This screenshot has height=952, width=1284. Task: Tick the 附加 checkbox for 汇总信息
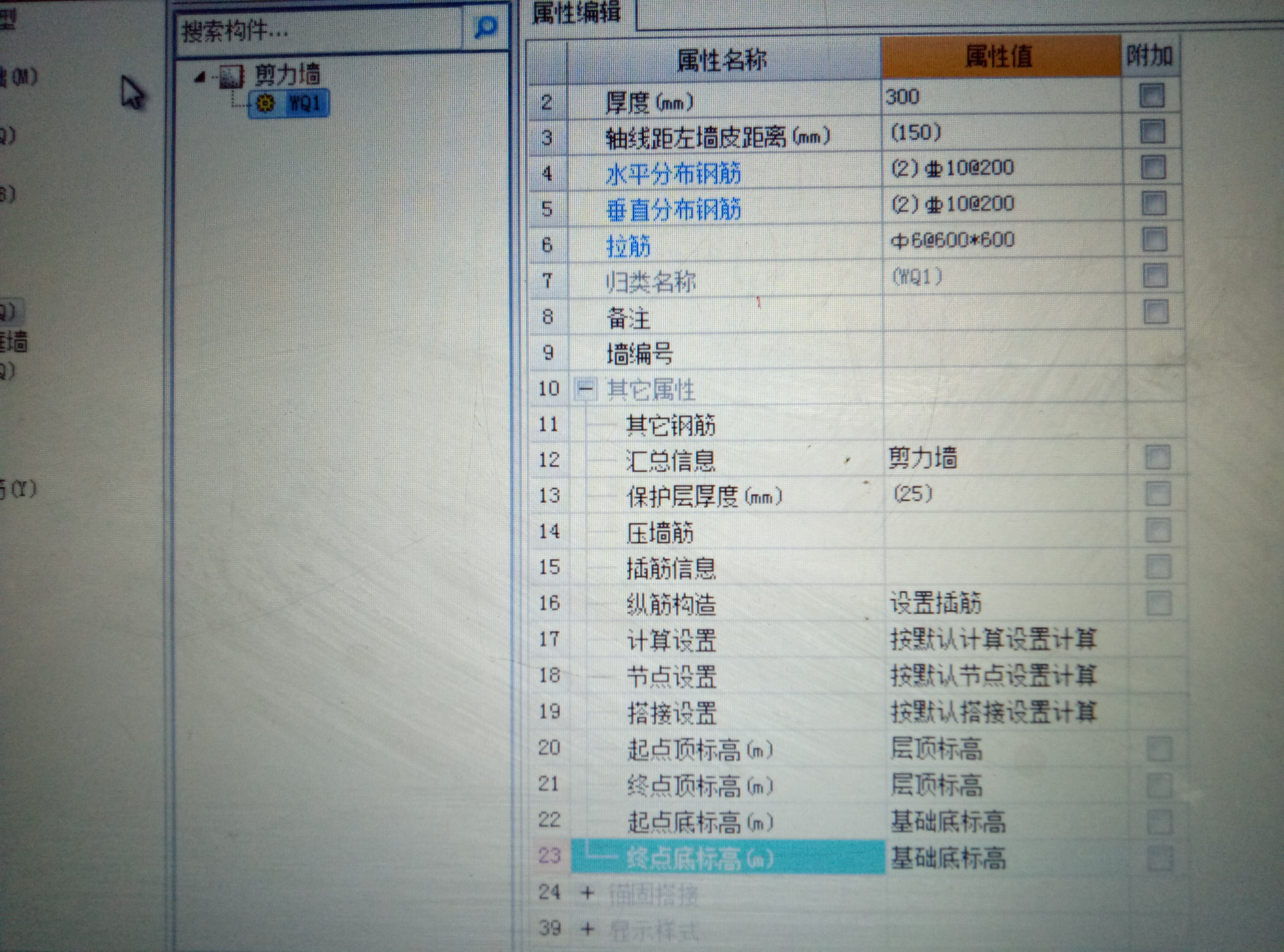coord(1157,458)
